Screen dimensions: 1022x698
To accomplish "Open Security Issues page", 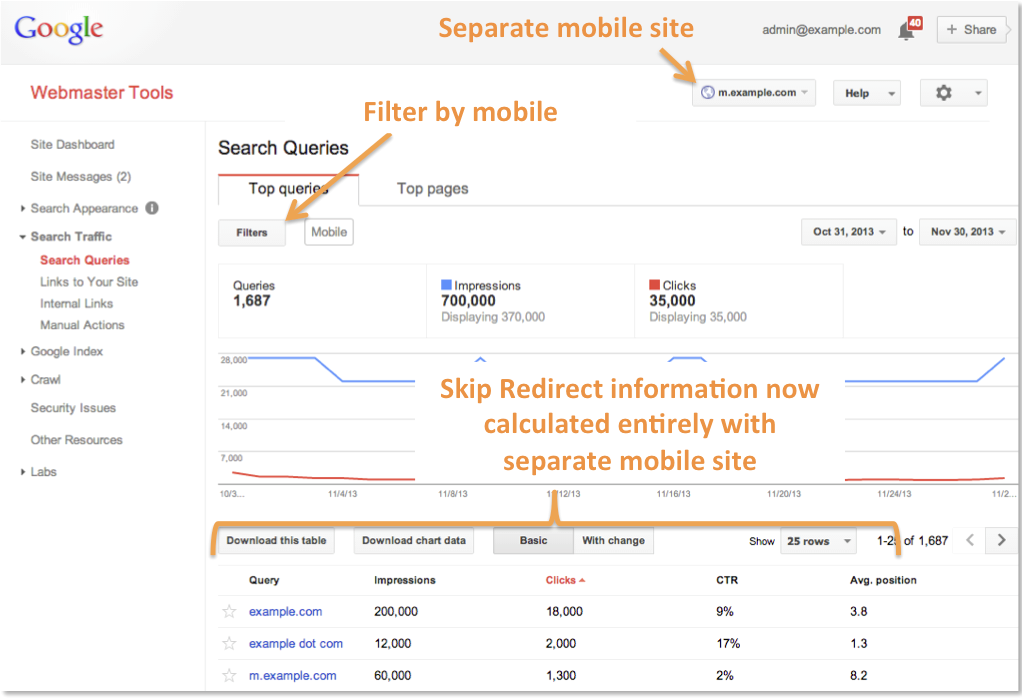I will point(73,408).
